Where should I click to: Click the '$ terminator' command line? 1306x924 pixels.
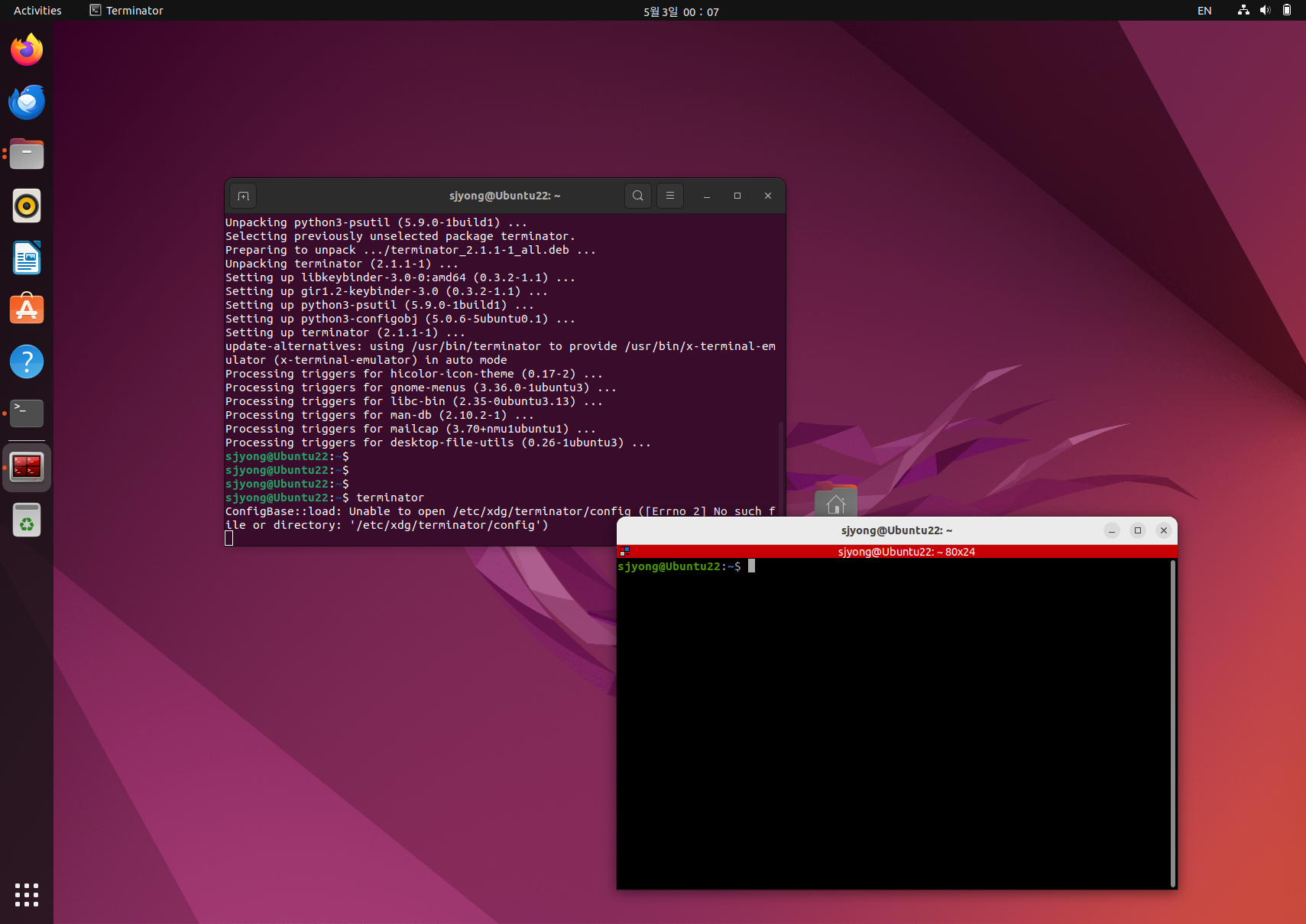click(x=325, y=498)
